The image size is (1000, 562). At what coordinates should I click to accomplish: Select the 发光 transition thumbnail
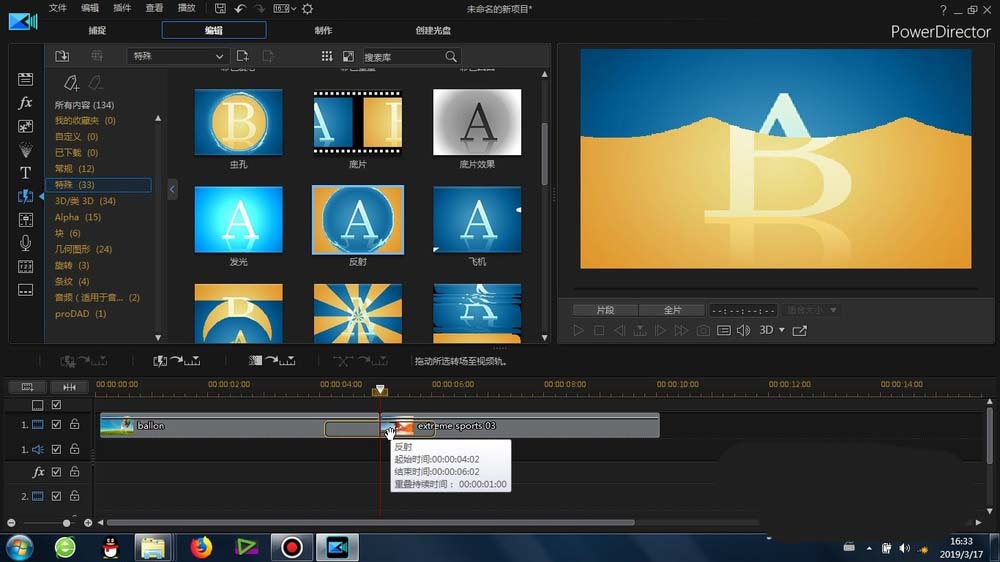(238, 220)
